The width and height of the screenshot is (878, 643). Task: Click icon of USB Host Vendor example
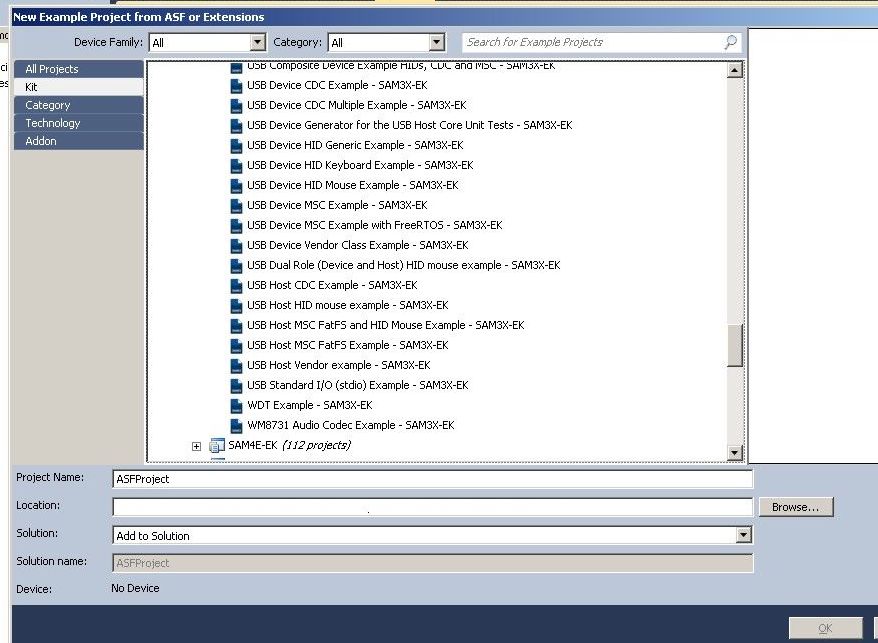236,366
